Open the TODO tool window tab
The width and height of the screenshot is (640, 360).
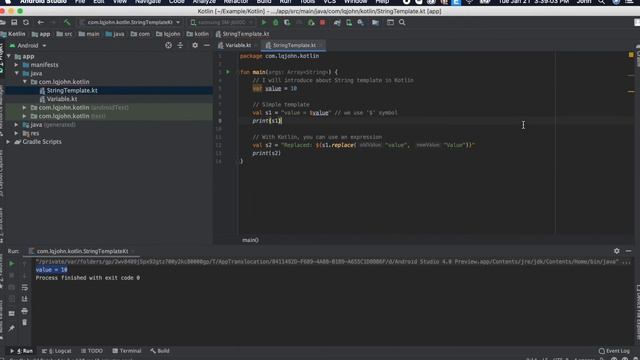tap(92, 351)
